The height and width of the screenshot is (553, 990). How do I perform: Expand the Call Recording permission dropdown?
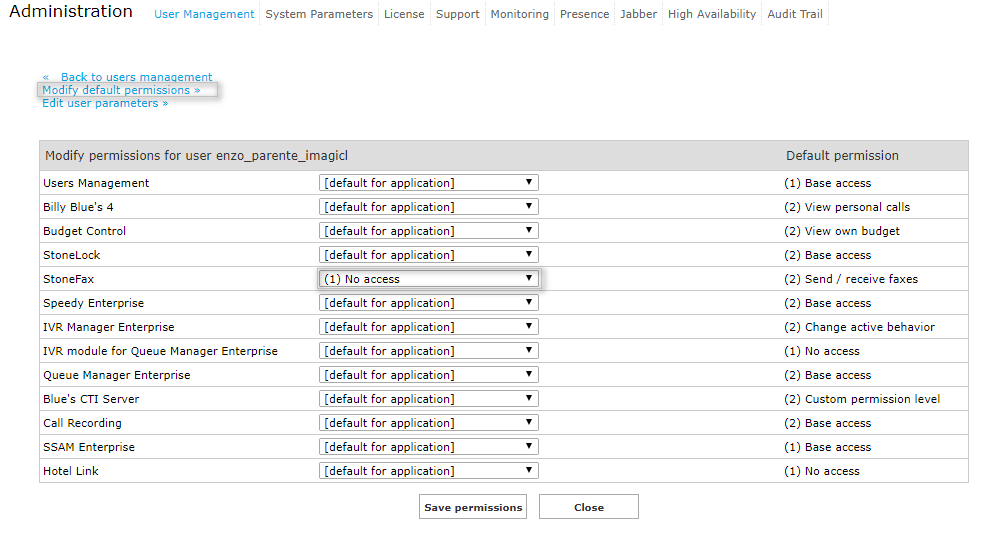(x=429, y=423)
